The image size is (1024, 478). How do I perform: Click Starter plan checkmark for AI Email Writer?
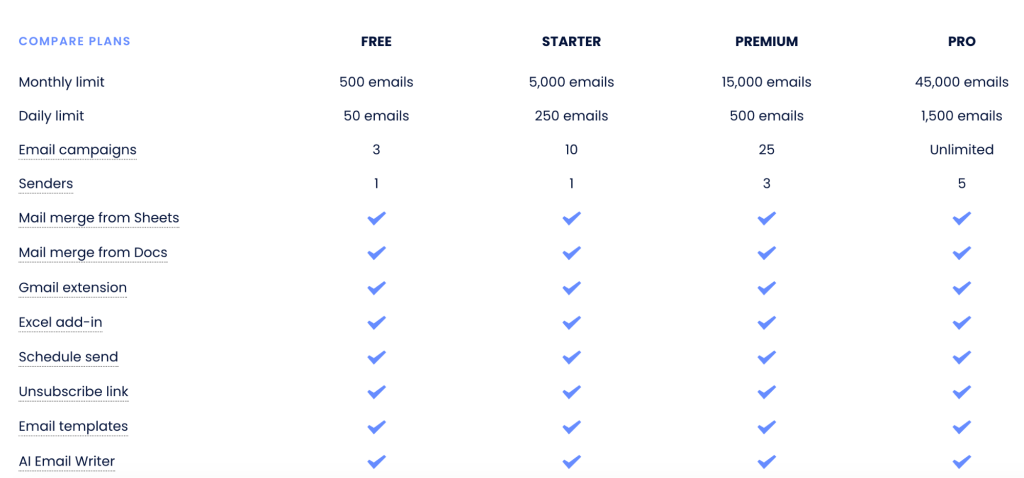point(571,462)
